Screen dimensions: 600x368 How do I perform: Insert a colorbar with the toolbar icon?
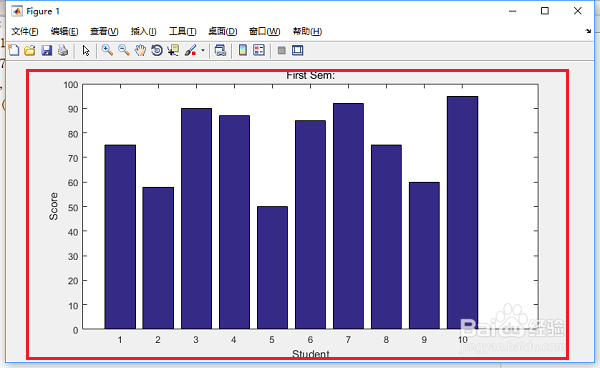pyautogui.click(x=243, y=50)
